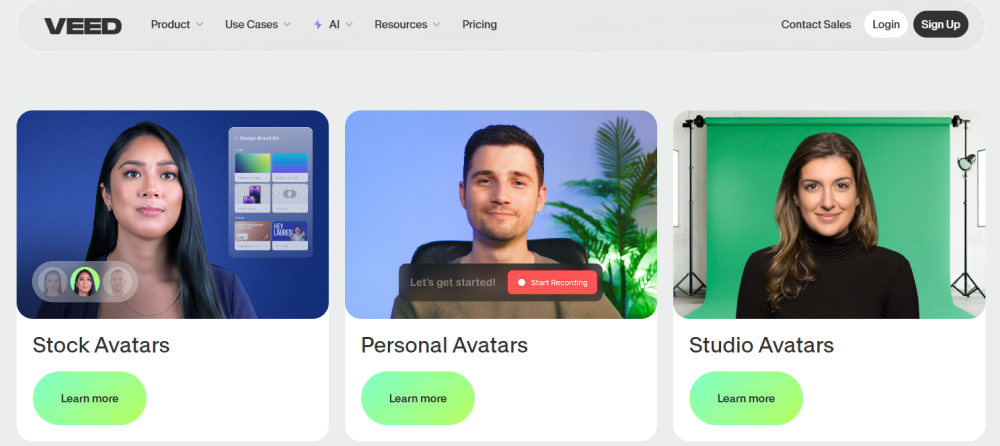Expand the Use Cases dropdown chevron

pyautogui.click(x=287, y=25)
